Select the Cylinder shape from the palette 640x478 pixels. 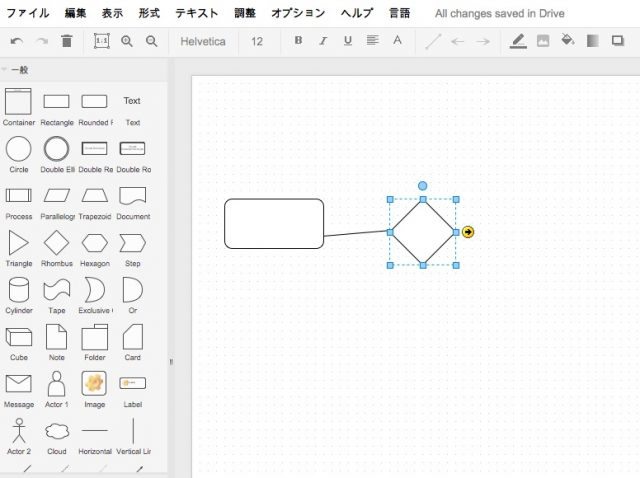pyautogui.click(x=19, y=290)
